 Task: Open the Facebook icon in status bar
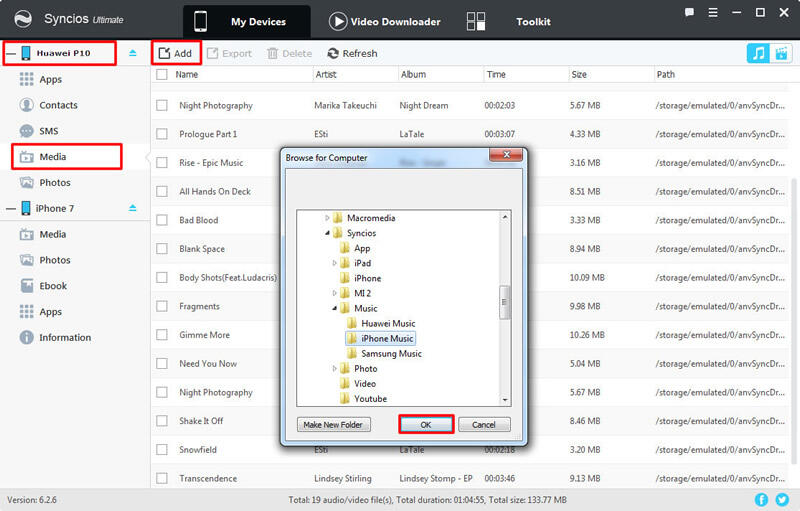tap(761, 499)
